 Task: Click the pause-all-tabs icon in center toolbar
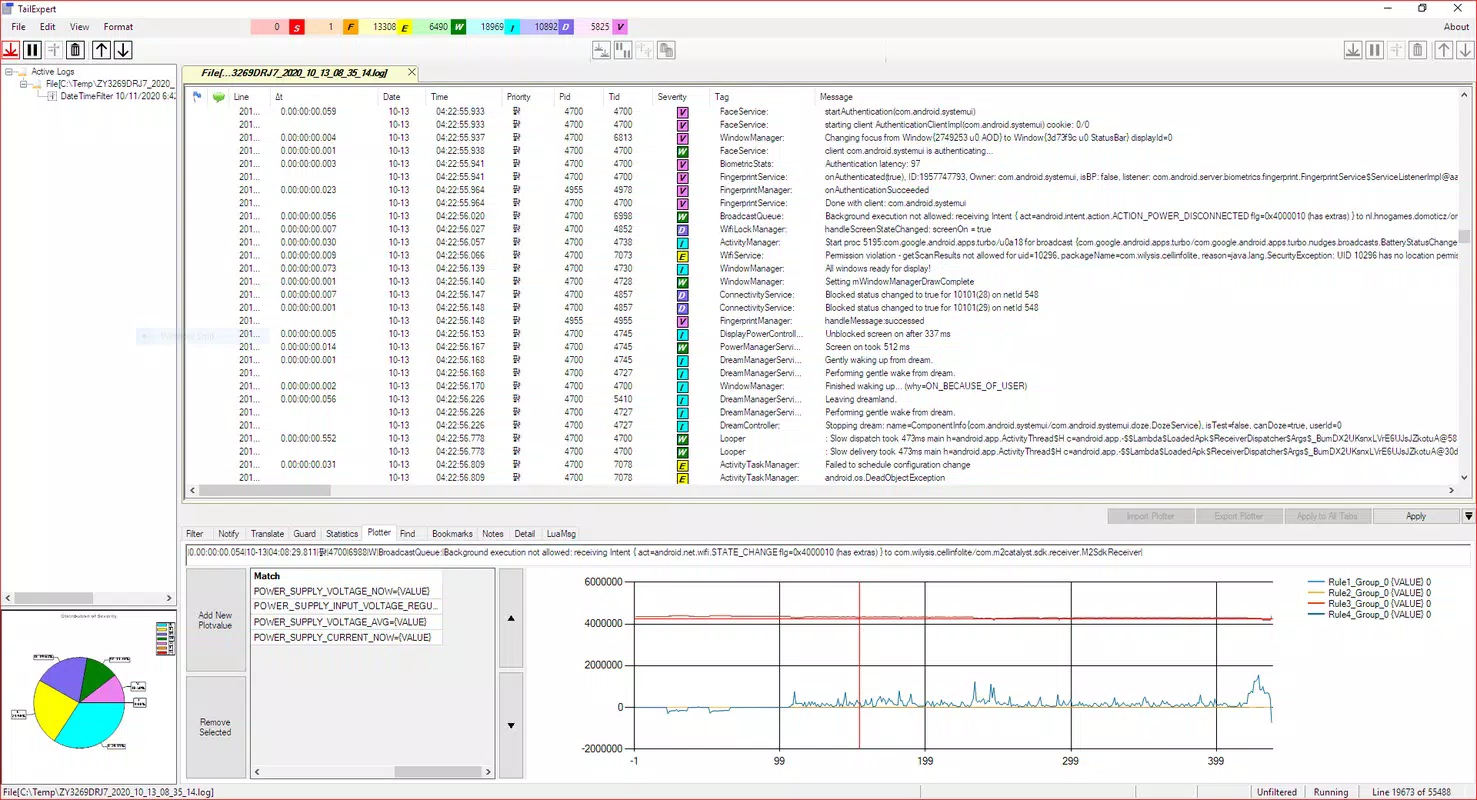pos(623,50)
